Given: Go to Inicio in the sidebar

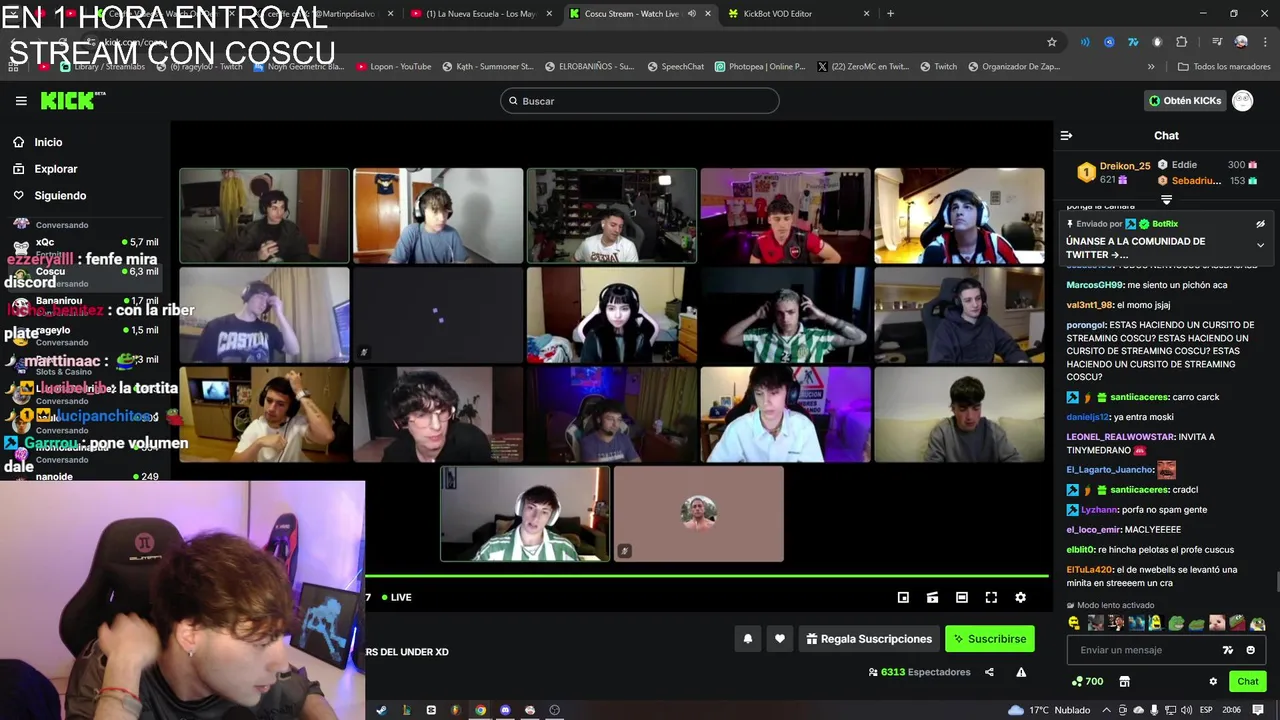Looking at the screenshot, I should pyautogui.click(x=48, y=142).
